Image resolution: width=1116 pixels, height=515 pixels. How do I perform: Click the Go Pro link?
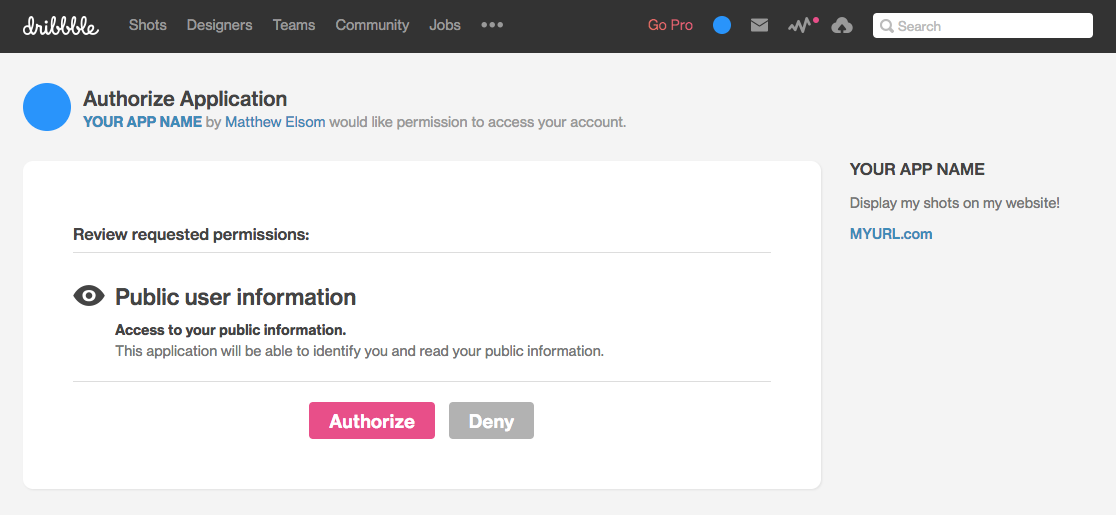pos(670,25)
